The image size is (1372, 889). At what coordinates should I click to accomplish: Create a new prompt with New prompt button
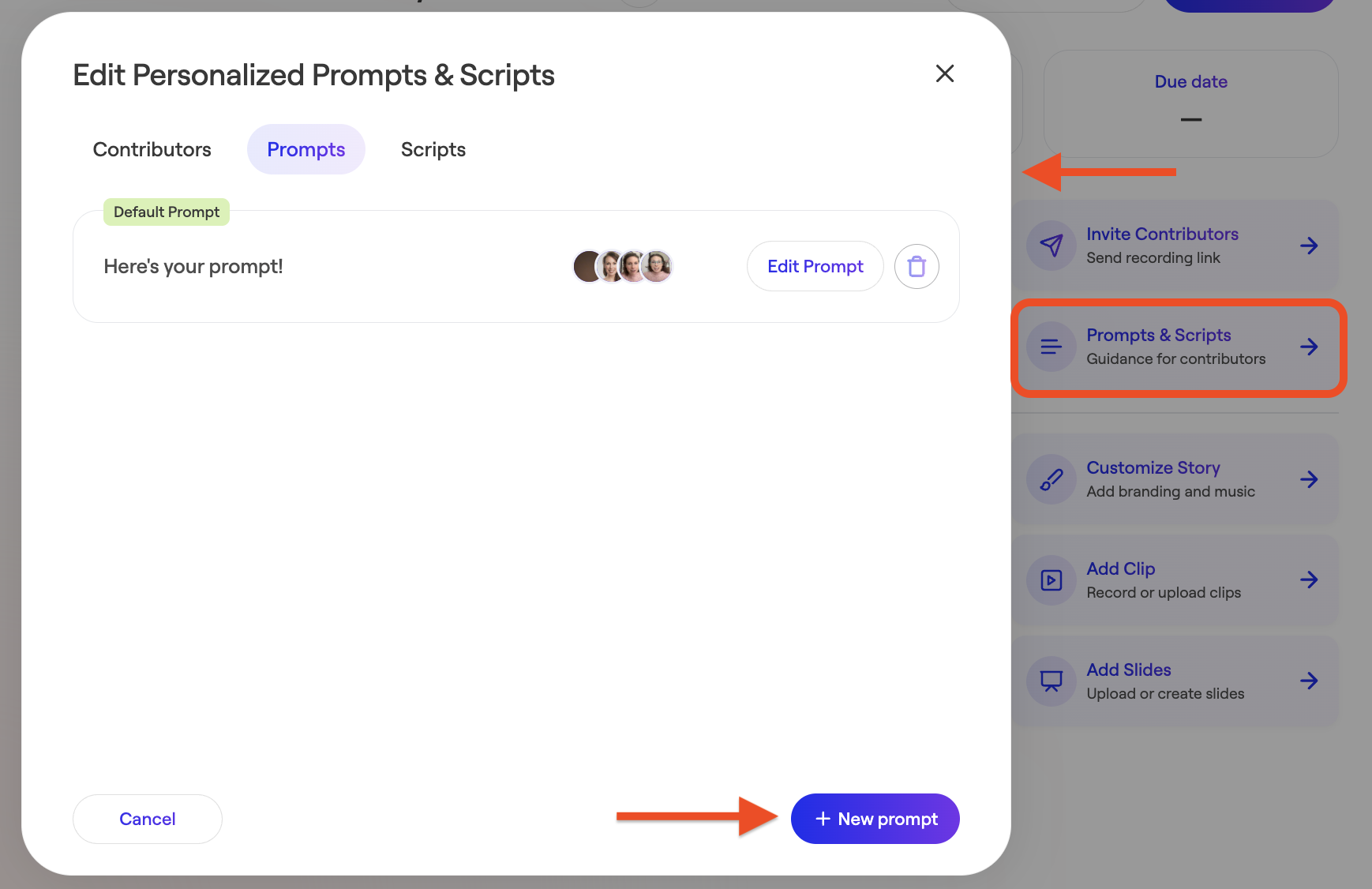pos(875,819)
